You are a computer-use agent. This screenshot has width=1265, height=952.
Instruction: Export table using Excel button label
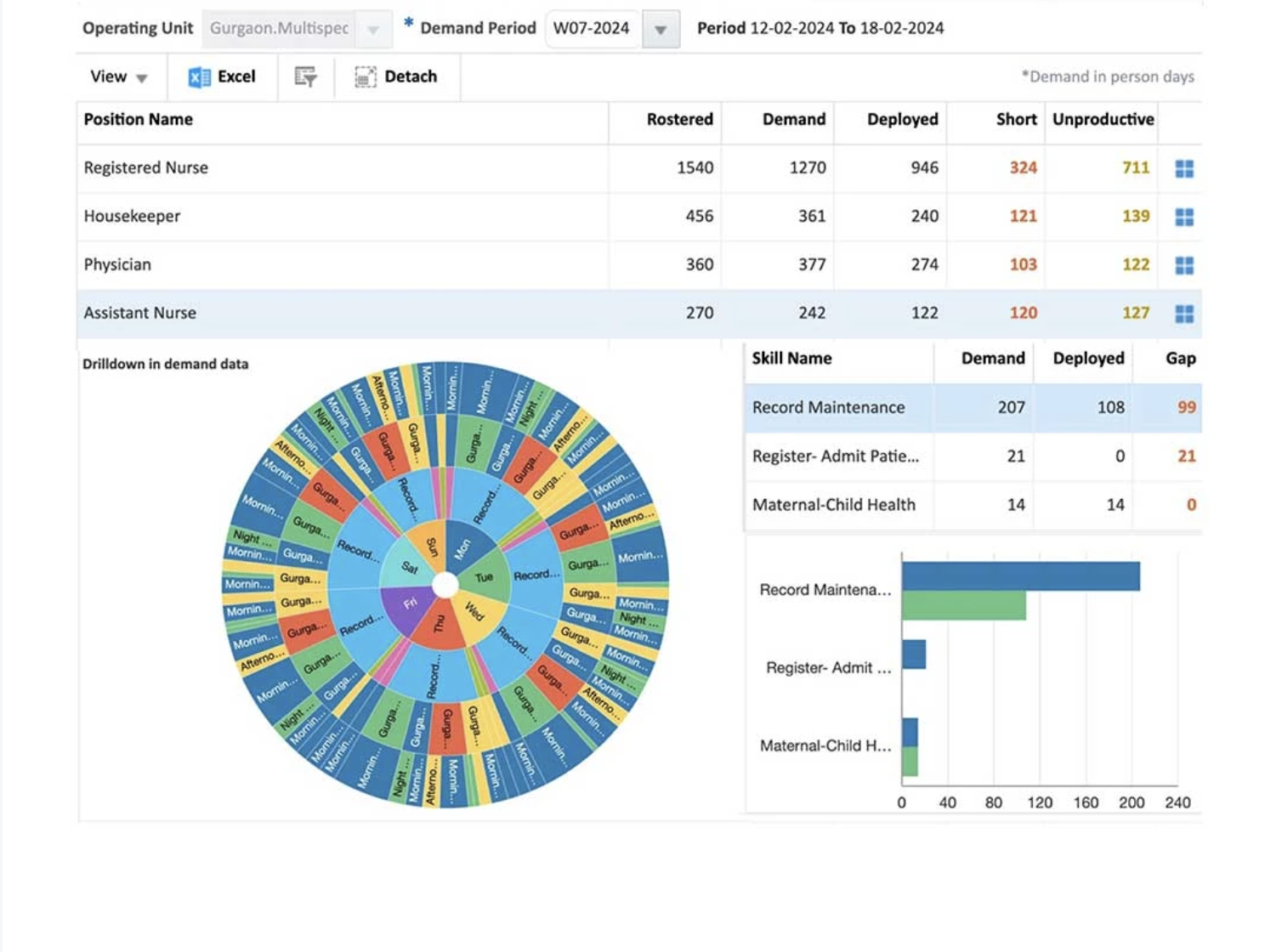(x=236, y=76)
